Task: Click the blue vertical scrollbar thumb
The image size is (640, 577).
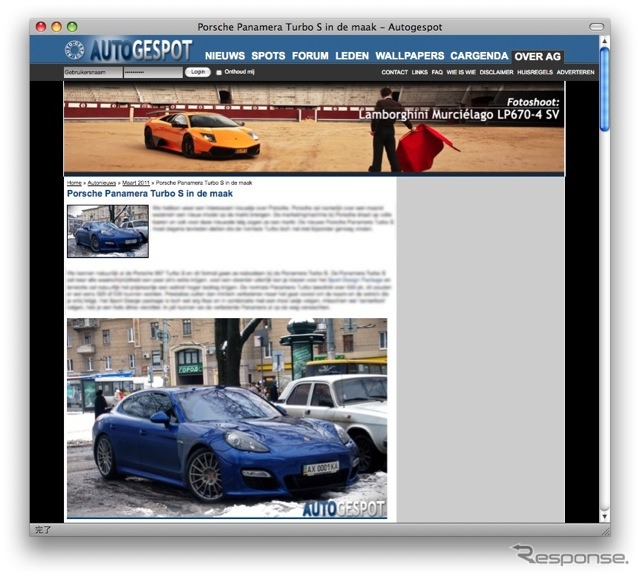Action: [x=604, y=89]
